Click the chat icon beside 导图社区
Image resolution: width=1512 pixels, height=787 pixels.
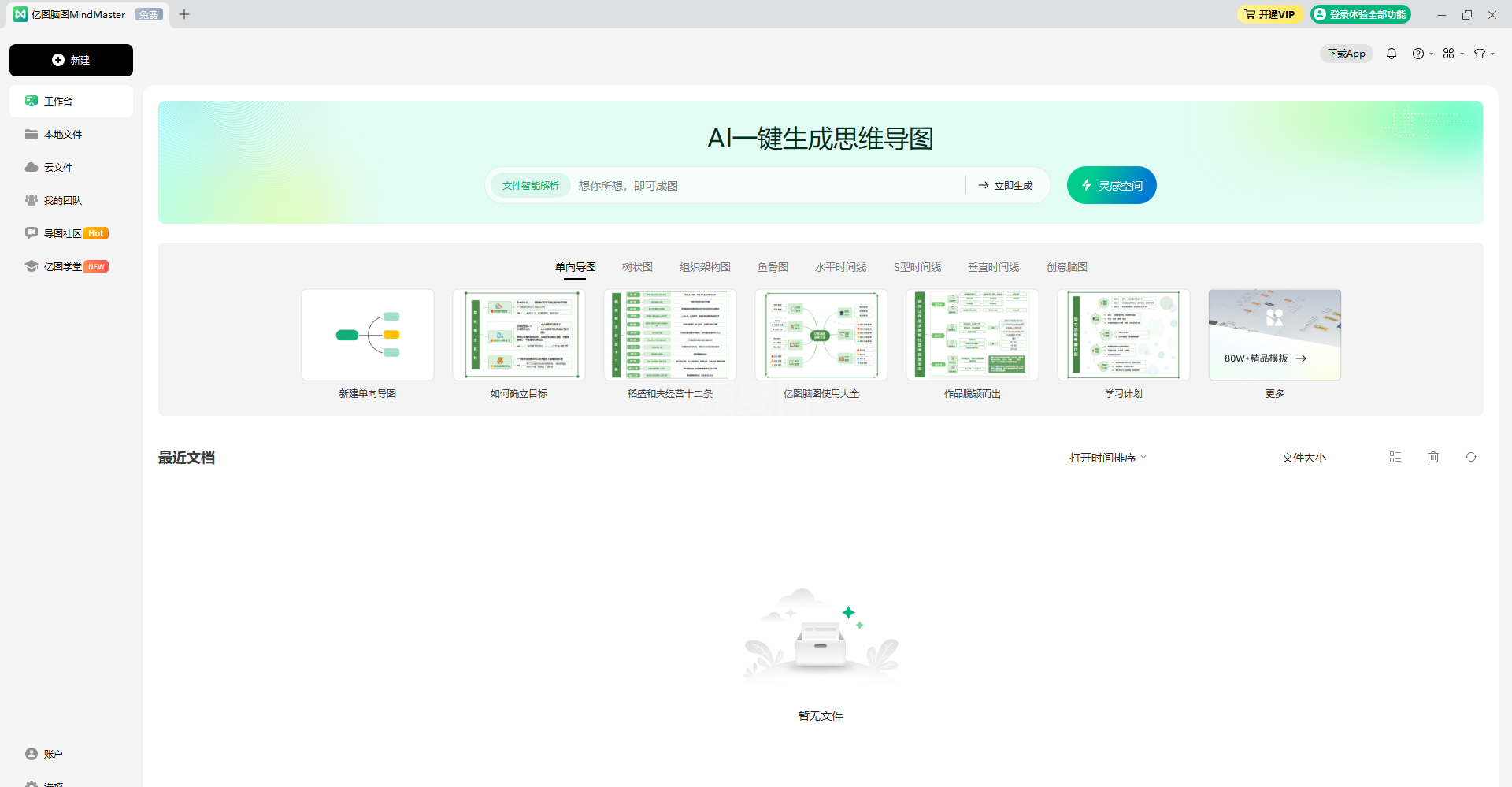point(31,233)
